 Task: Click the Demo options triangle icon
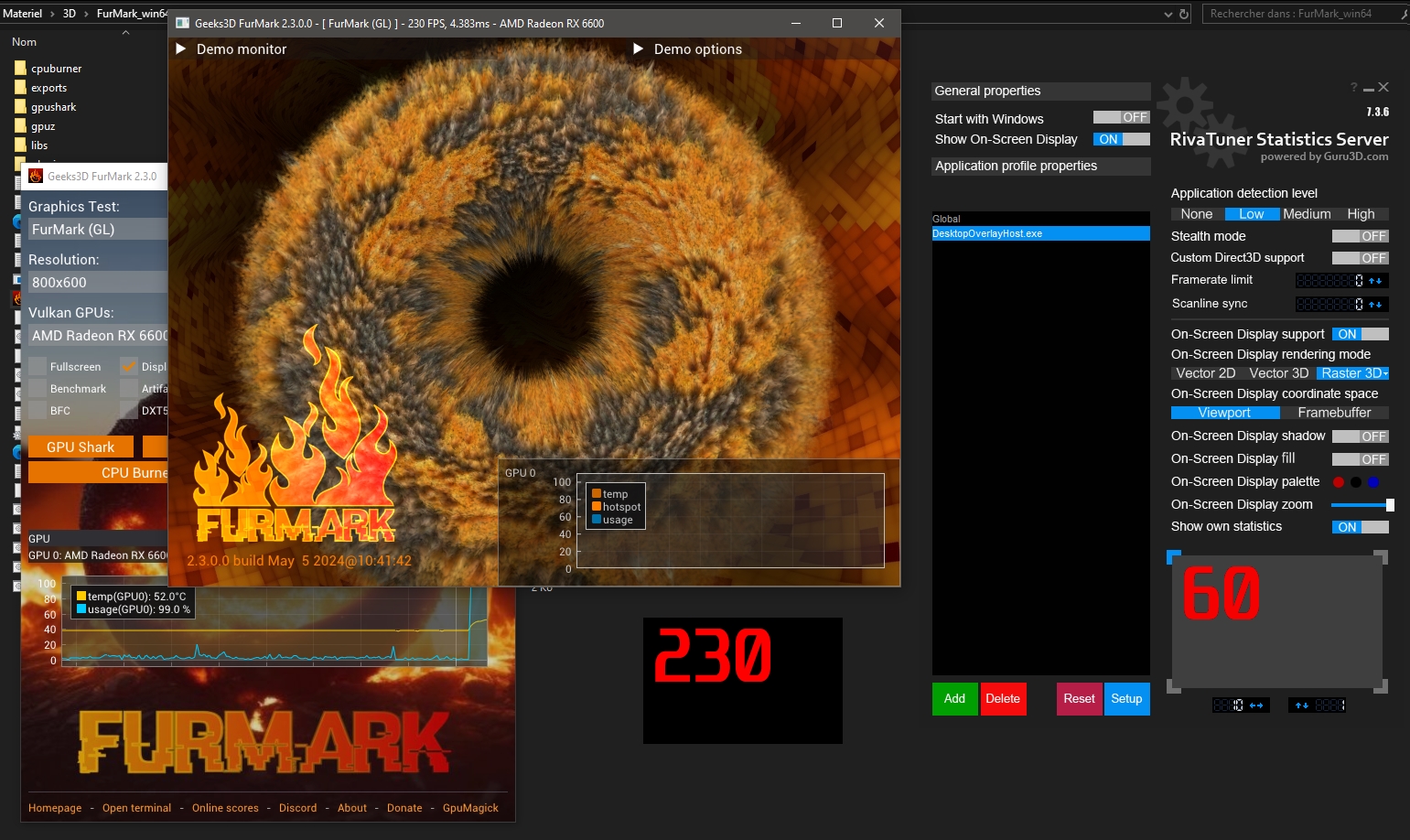[639, 48]
